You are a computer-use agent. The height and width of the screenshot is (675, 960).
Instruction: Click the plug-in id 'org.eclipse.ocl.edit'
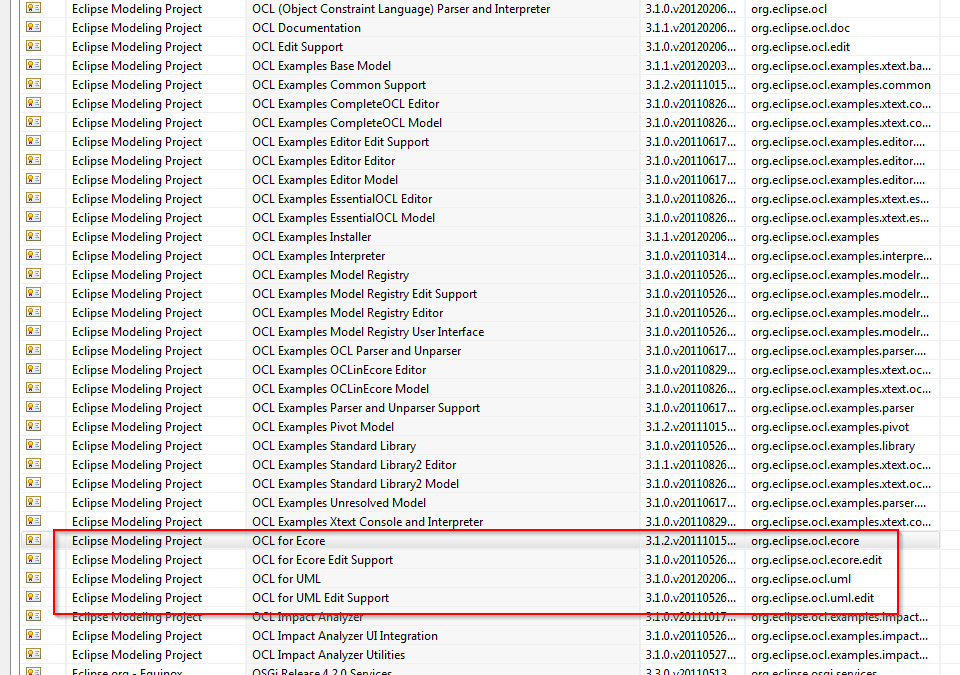pyautogui.click(x=800, y=47)
